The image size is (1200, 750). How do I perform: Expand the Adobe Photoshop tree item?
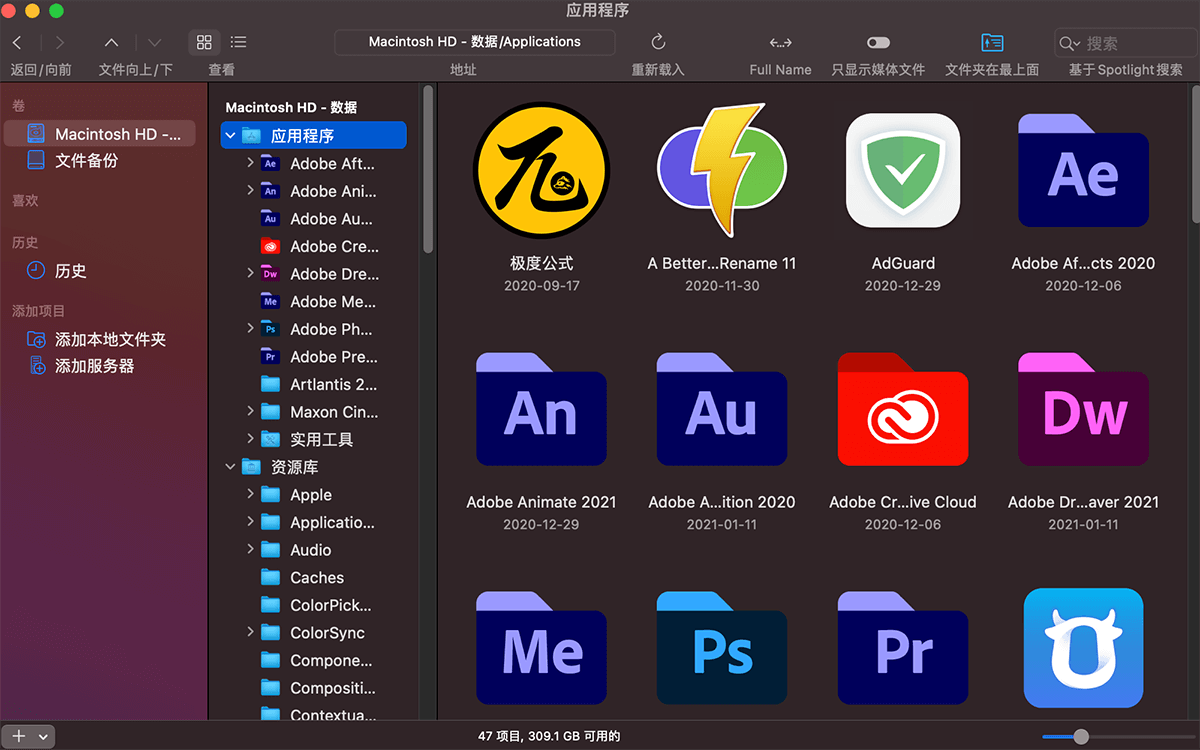coord(250,329)
